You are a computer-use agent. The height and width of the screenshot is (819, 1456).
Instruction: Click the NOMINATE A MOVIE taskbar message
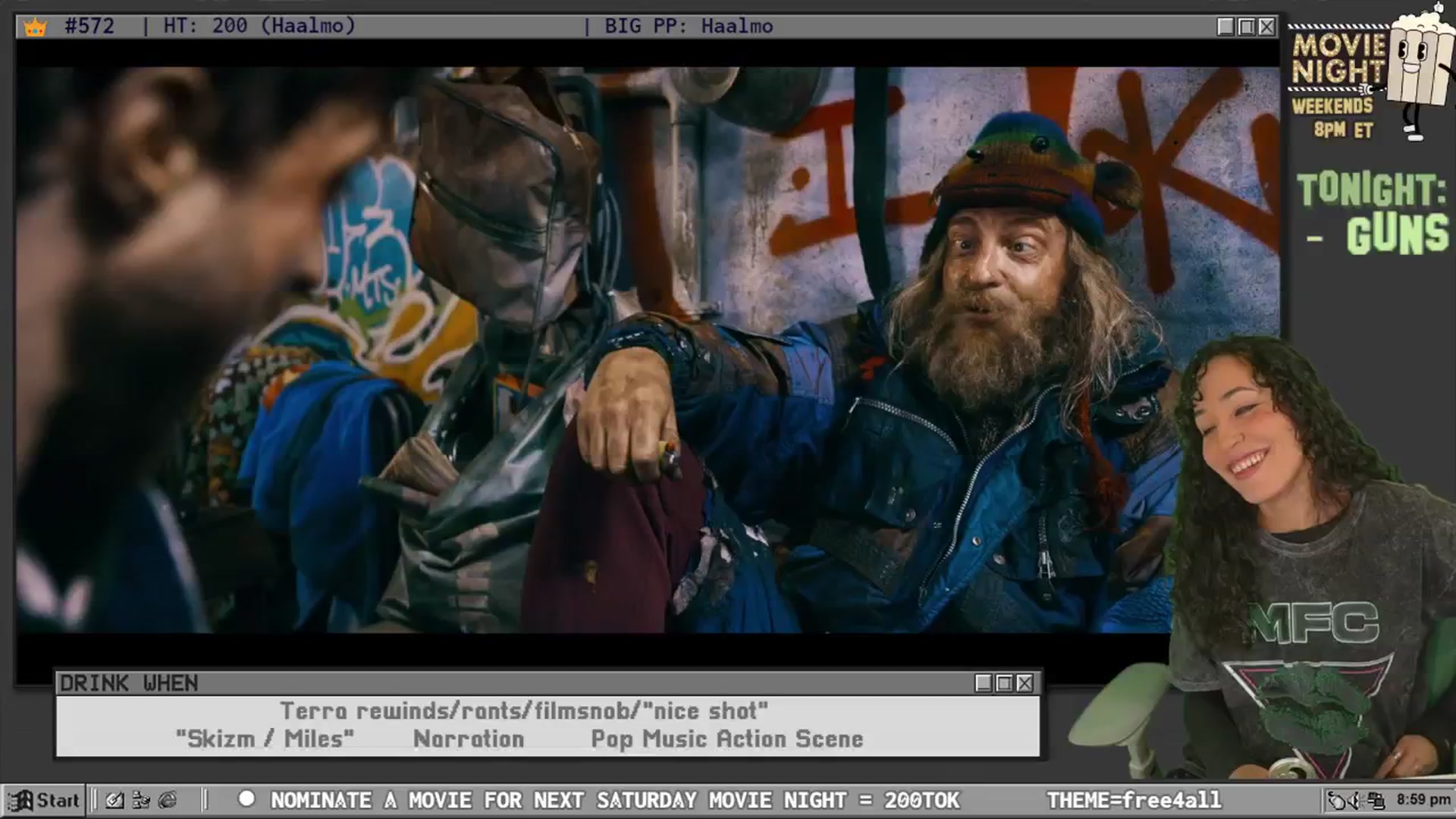615,800
